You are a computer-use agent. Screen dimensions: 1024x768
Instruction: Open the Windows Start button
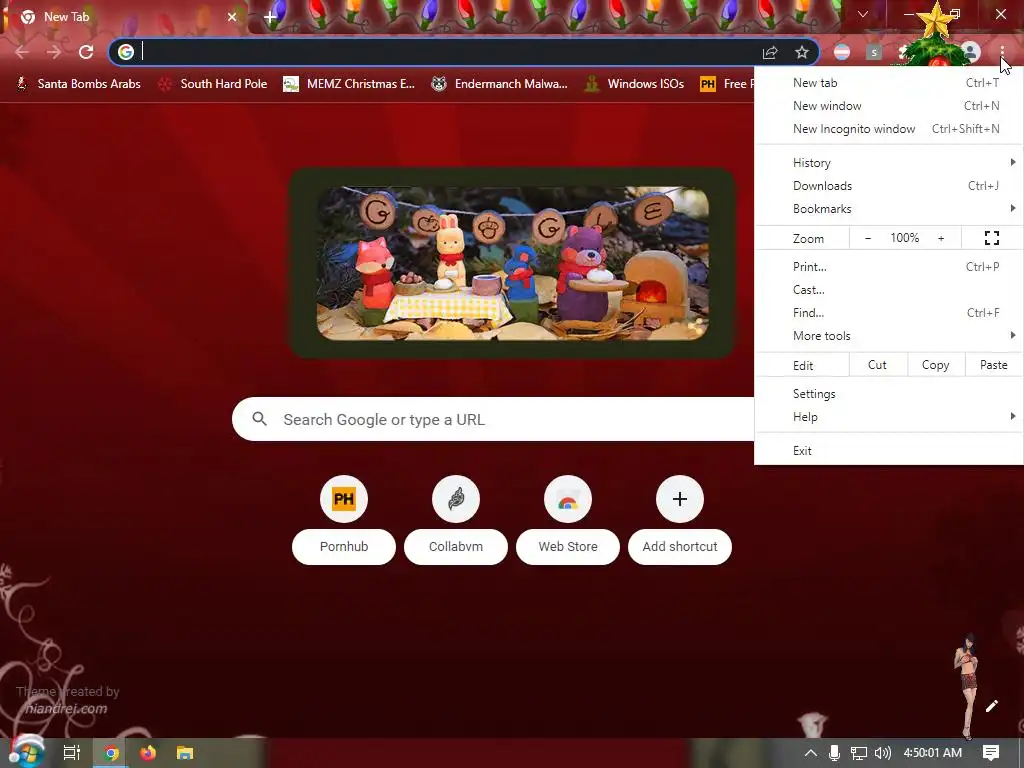[26, 753]
